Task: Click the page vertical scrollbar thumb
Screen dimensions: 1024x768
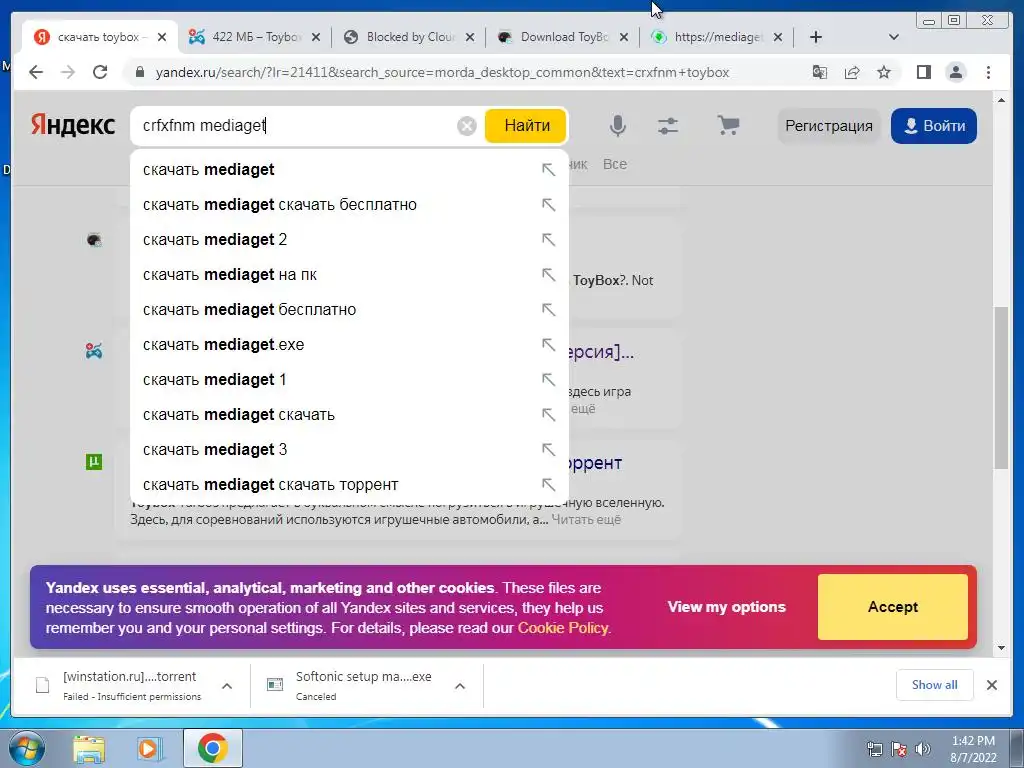Action: [x=1001, y=387]
